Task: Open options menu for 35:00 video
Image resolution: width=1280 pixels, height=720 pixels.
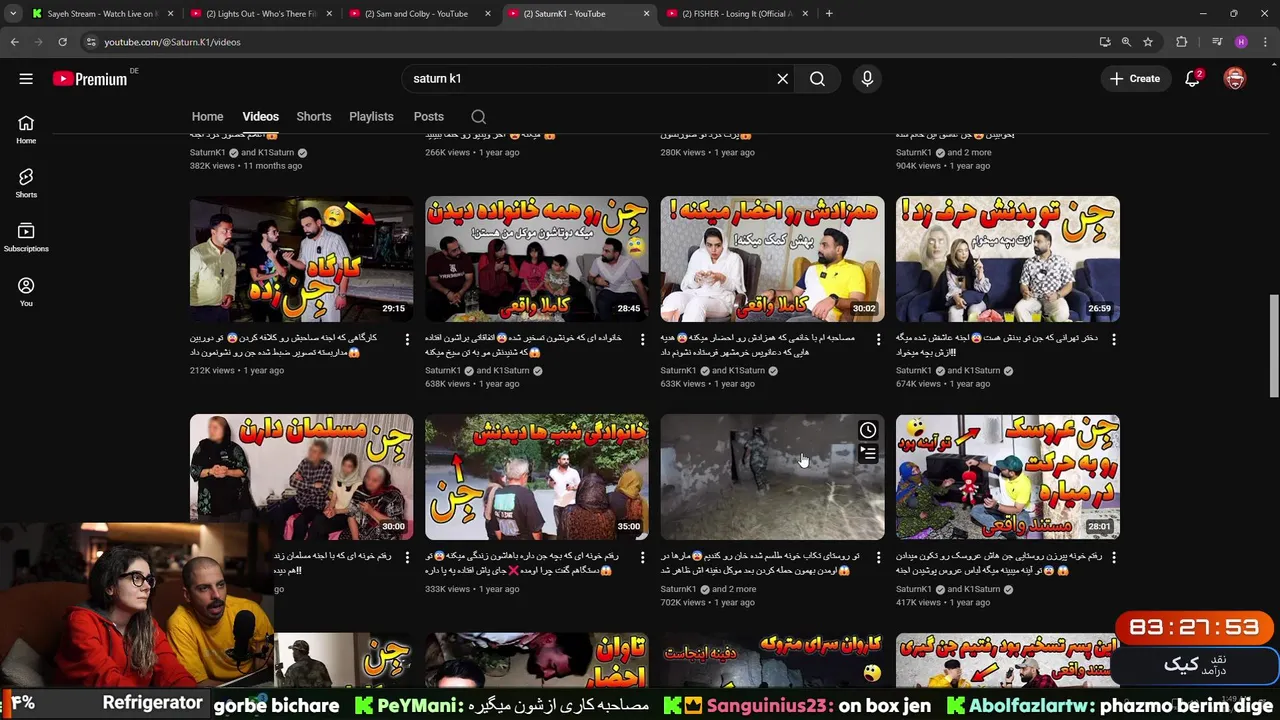Action: 642,558
